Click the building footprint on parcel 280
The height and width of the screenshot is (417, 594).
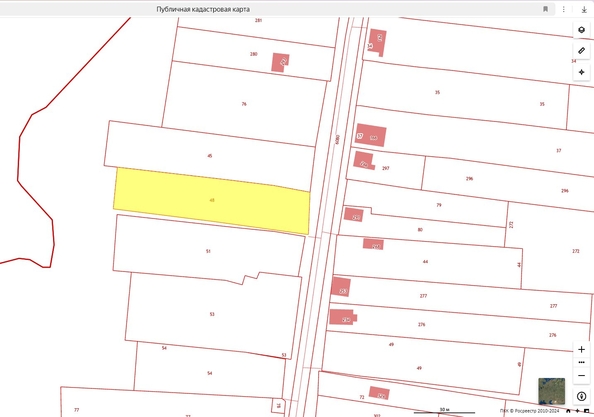point(280,62)
